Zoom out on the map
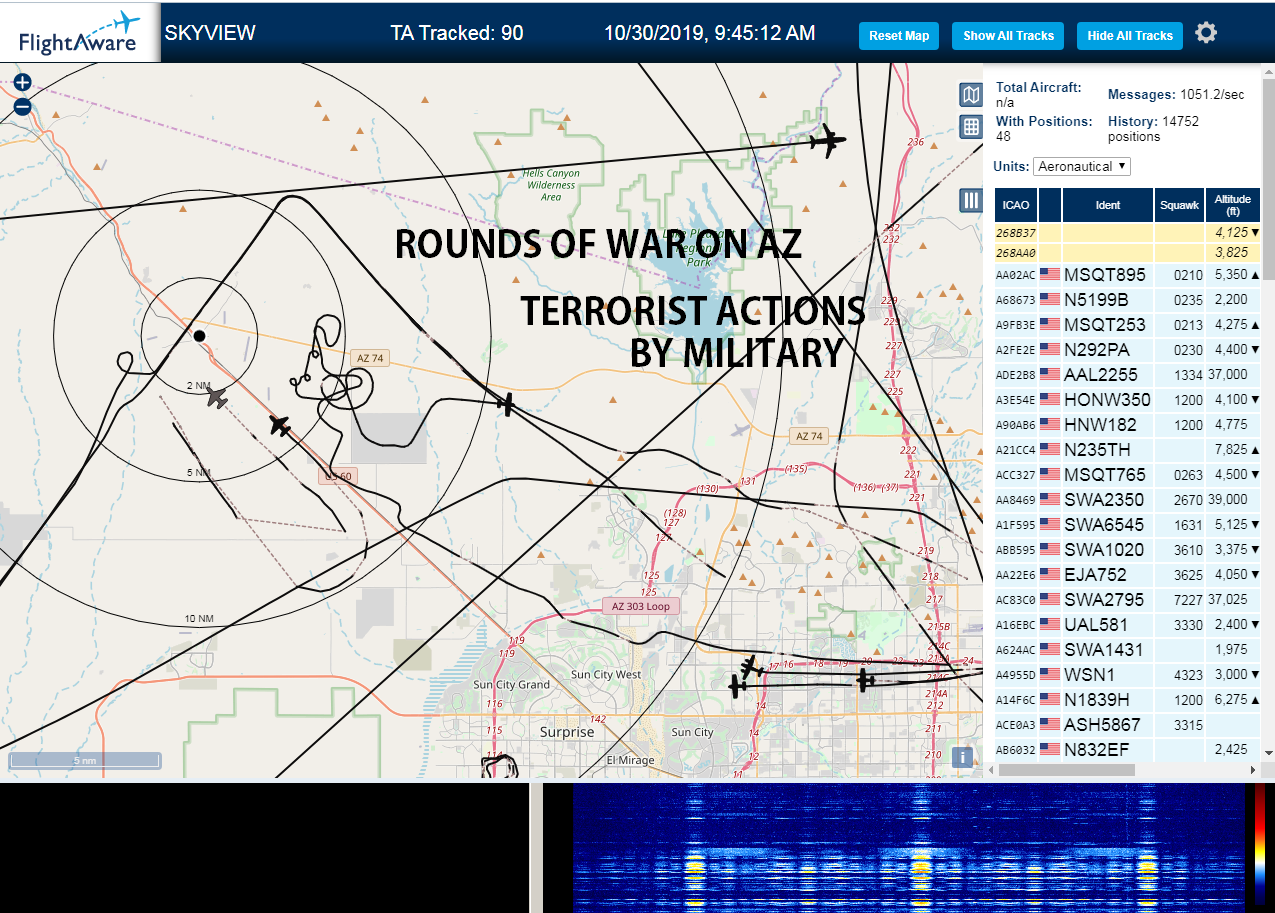 coord(22,107)
